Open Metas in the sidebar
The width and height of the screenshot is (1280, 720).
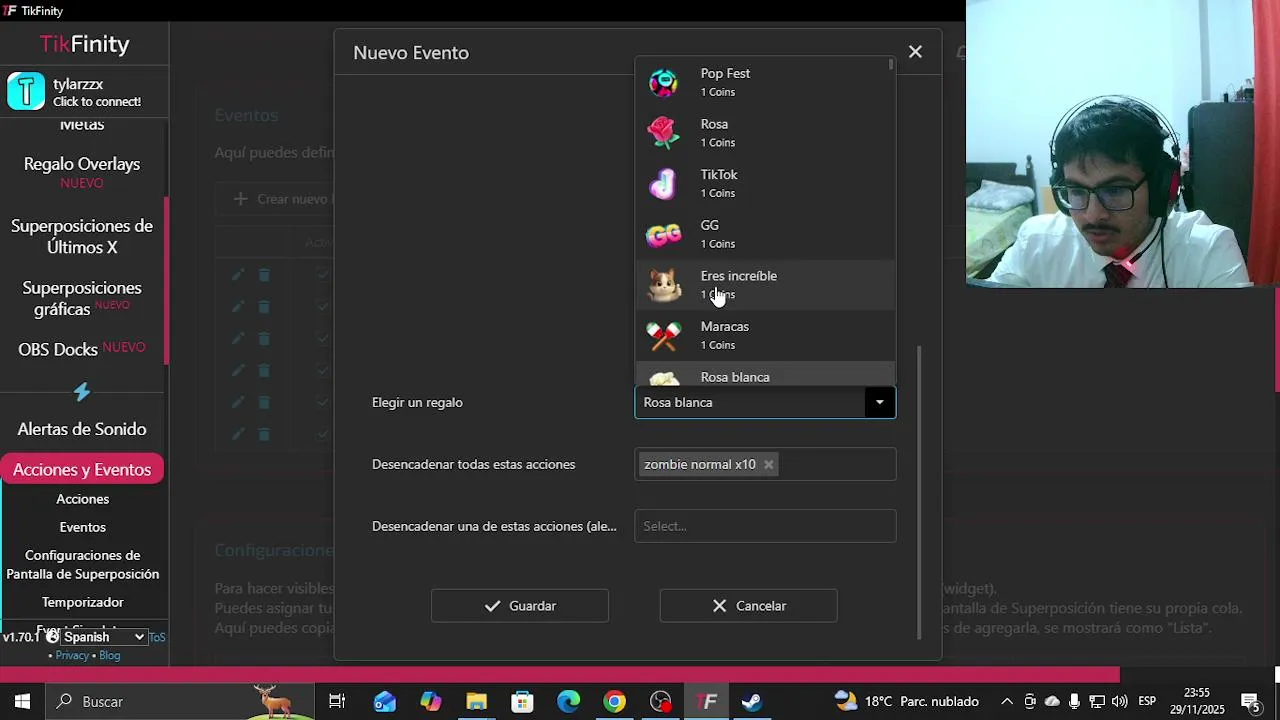click(82, 125)
